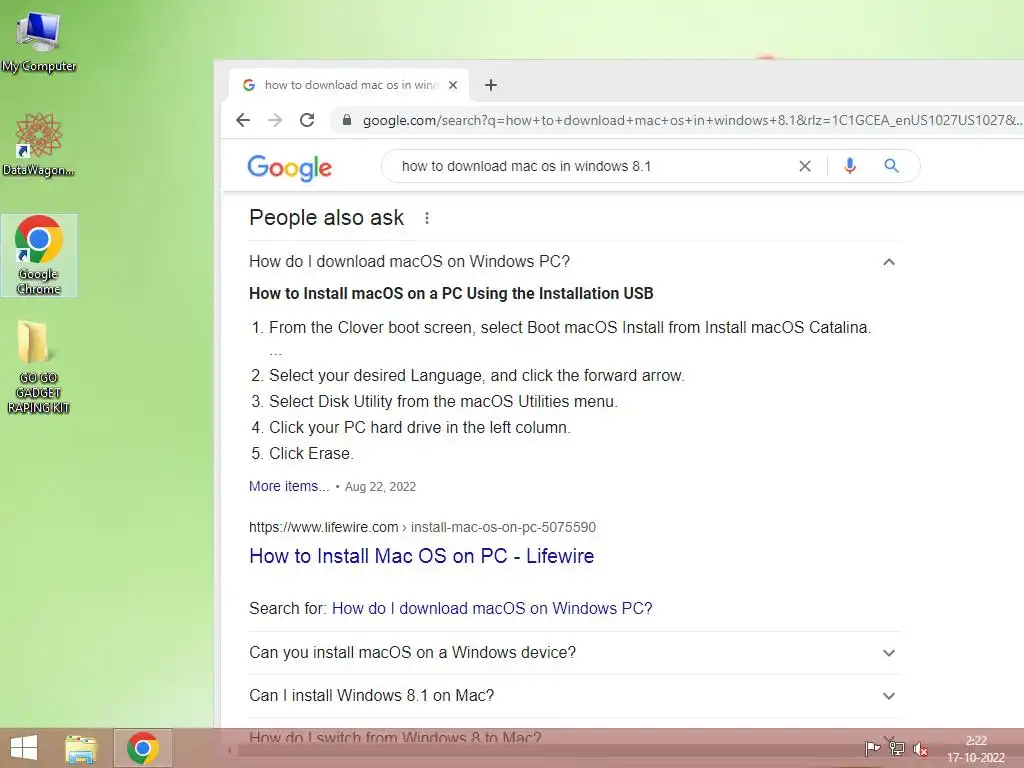Click the 'Aug 22, 2022' date text
The height and width of the screenshot is (768, 1024).
tap(380, 487)
